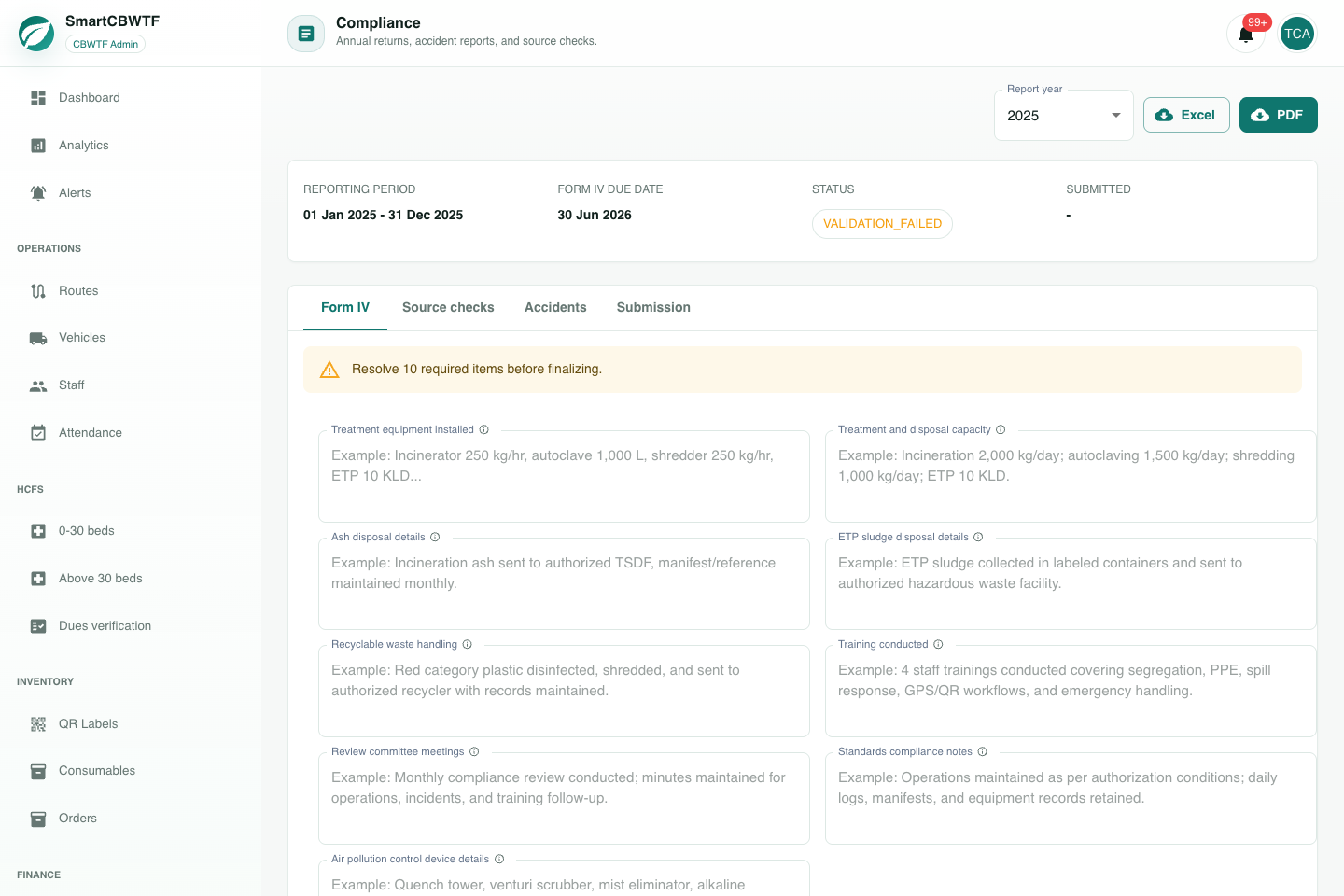This screenshot has height=896, width=1344.
Task: Open Orders in the sidebar
Action: [x=131, y=819]
